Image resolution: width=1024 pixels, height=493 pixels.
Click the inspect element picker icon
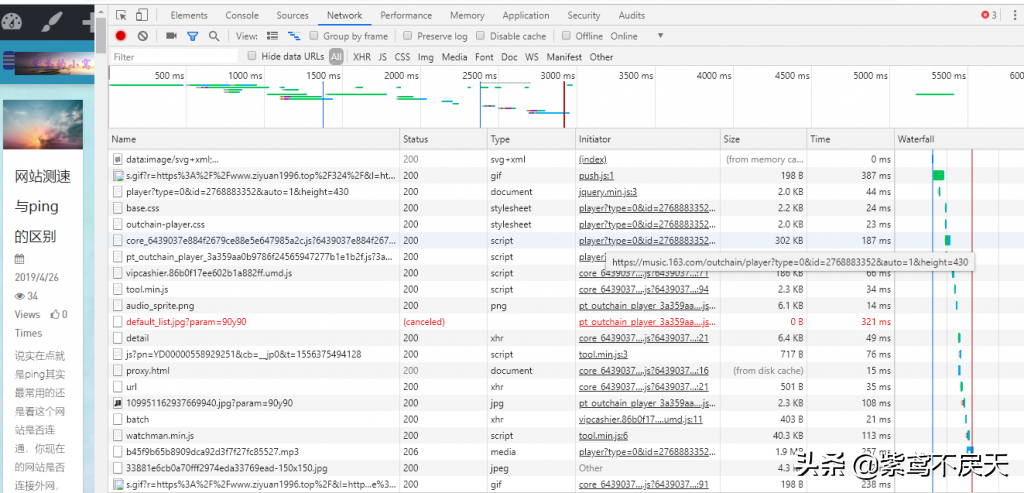click(x=121, y=15)
